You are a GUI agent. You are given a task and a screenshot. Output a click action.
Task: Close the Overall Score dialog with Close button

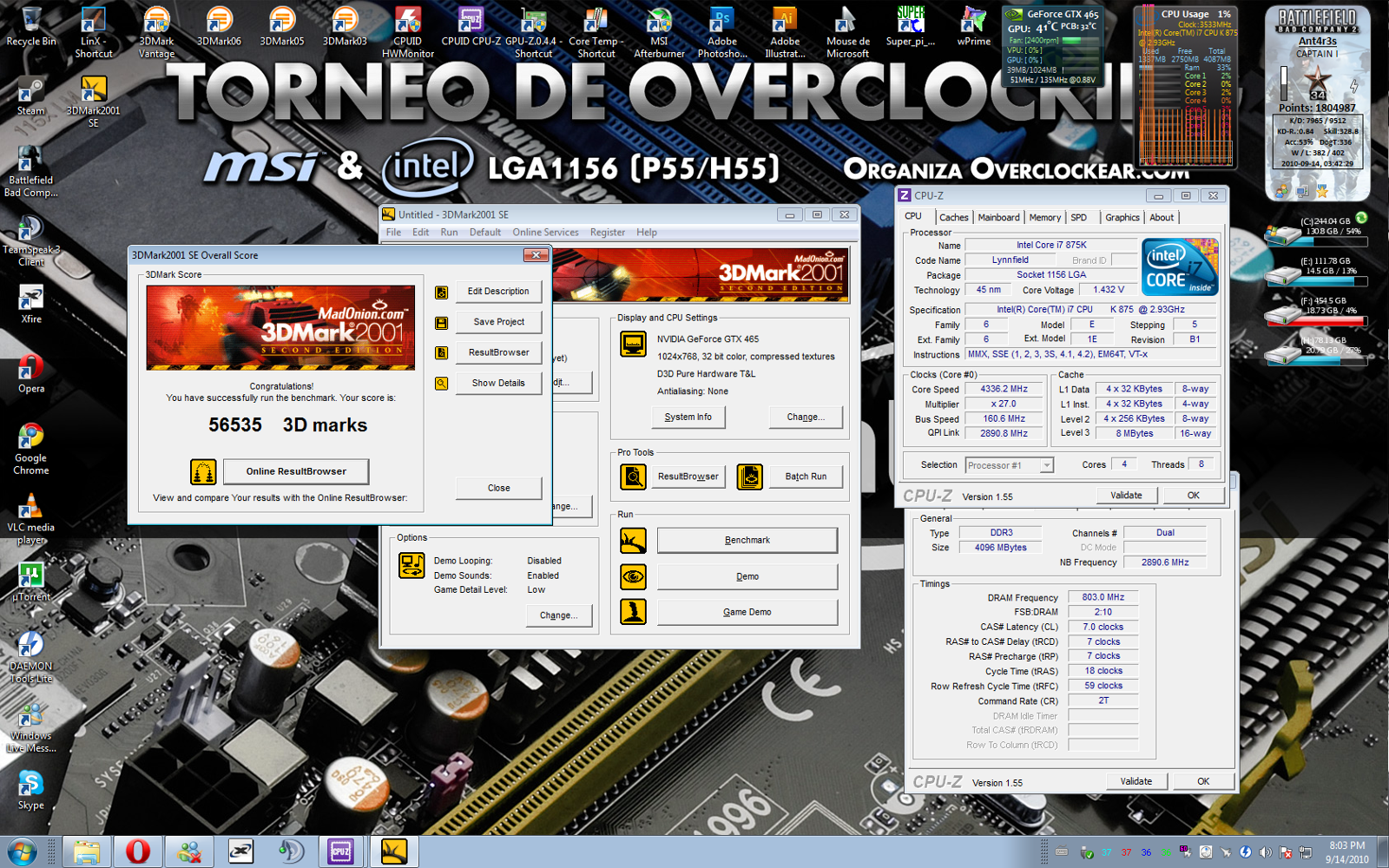tap(498, 488)
